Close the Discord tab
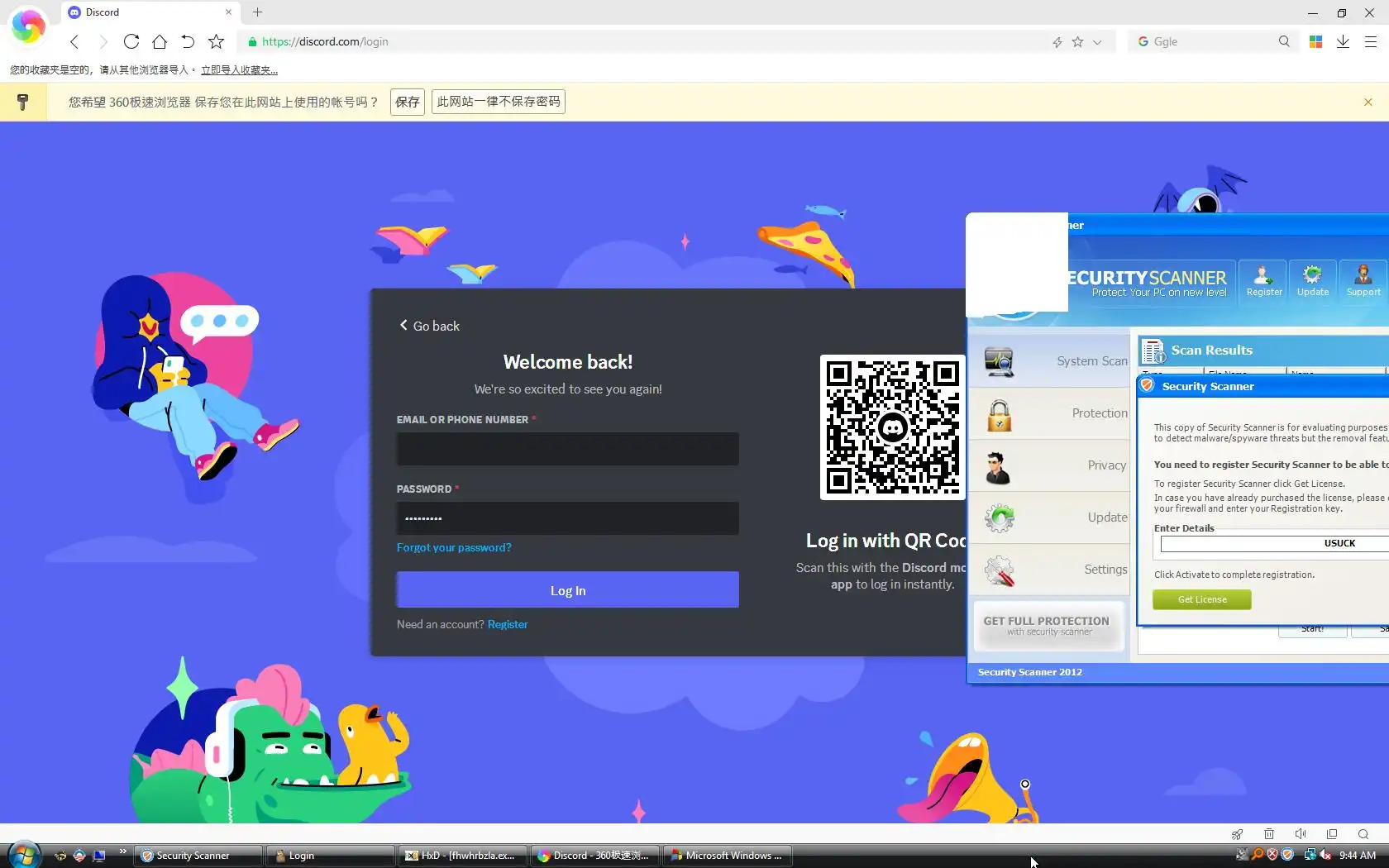Screen dimensions: 1389x868 228,12
